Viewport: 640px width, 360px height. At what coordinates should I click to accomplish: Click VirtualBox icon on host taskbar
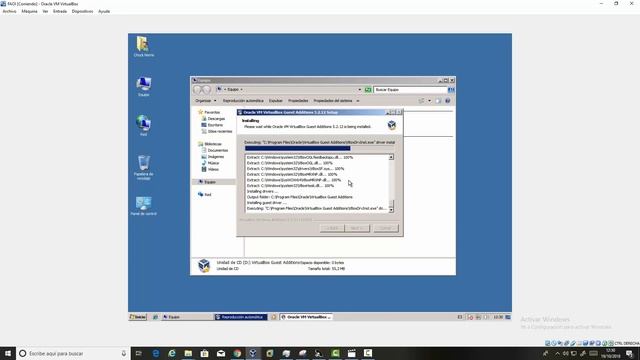click(253, 353)
